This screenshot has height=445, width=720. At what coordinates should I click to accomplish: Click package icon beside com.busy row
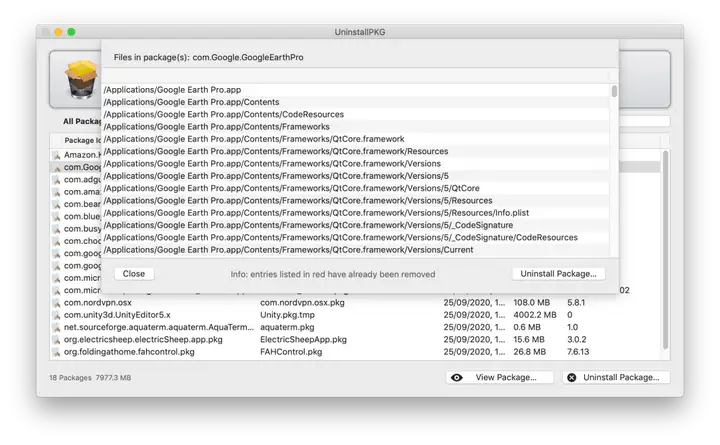pyautogui.click(x=56, y=229)
